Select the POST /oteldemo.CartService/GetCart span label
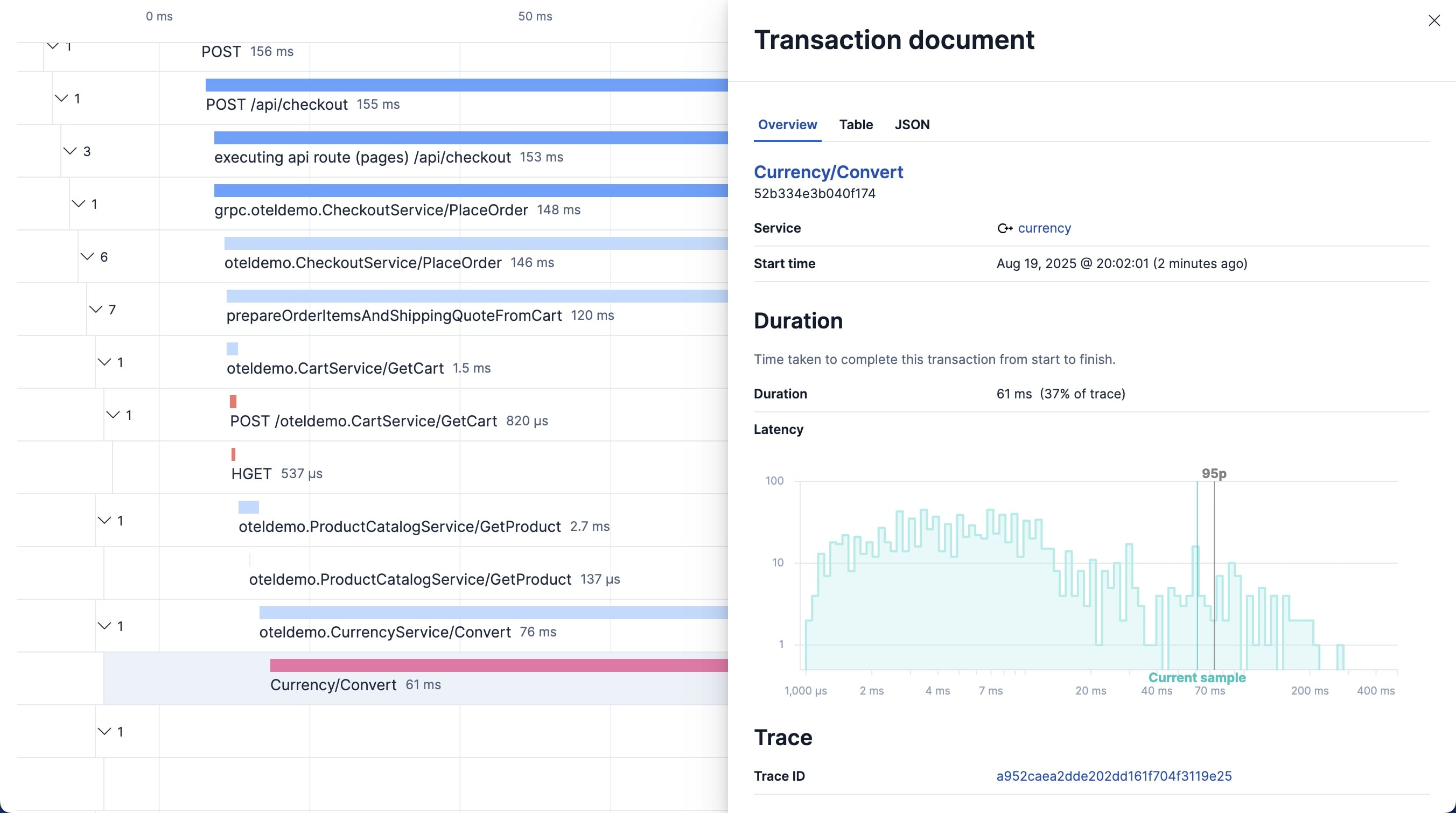1456x813 pixels. (363, 421)
